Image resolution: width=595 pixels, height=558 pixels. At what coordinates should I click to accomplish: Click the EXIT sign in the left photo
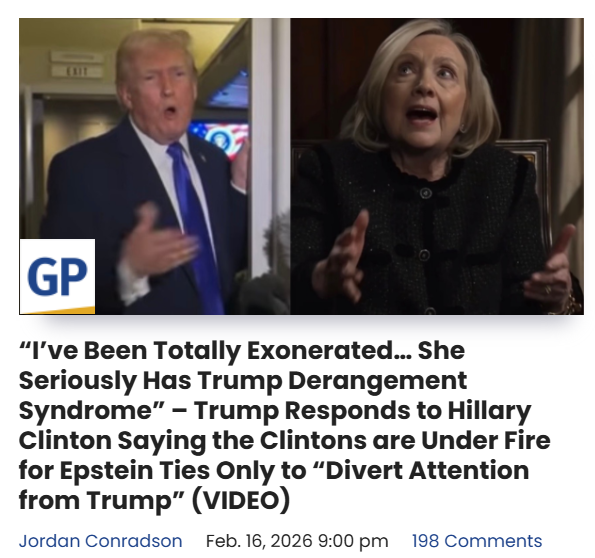coord(77,71)
